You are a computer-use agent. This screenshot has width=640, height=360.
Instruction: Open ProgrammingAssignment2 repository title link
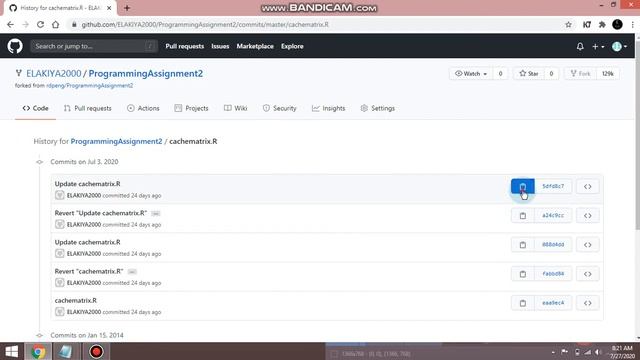(x=146, y=73)
